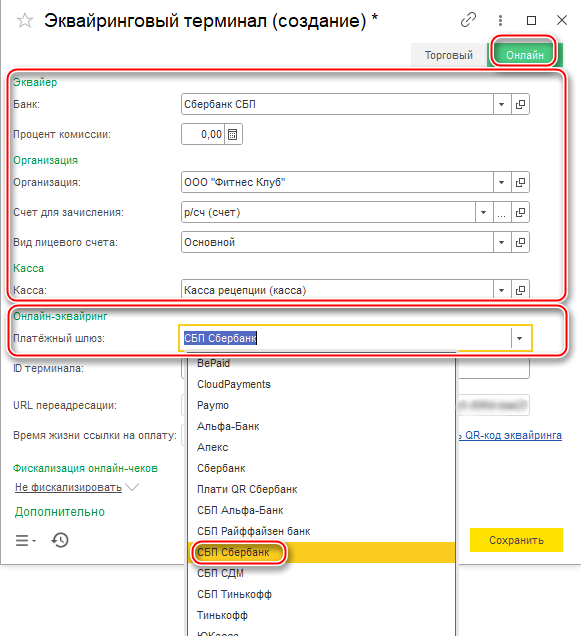This screenshot has width=581, height=636.
Task: Expand the Организация dropdown
Action: [501, 182]
